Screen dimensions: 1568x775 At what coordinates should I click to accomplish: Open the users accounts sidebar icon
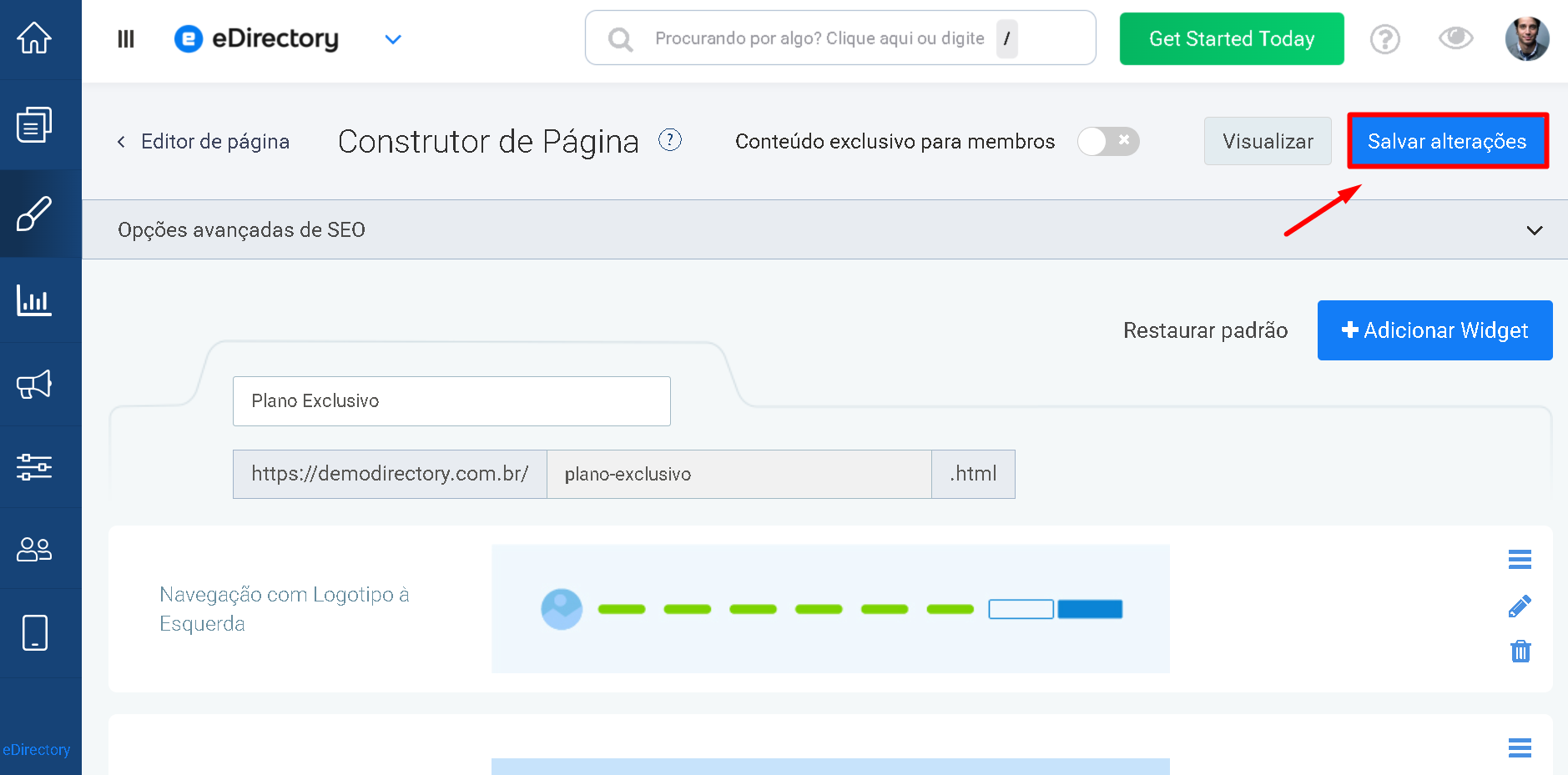click(x=34, y=549)
